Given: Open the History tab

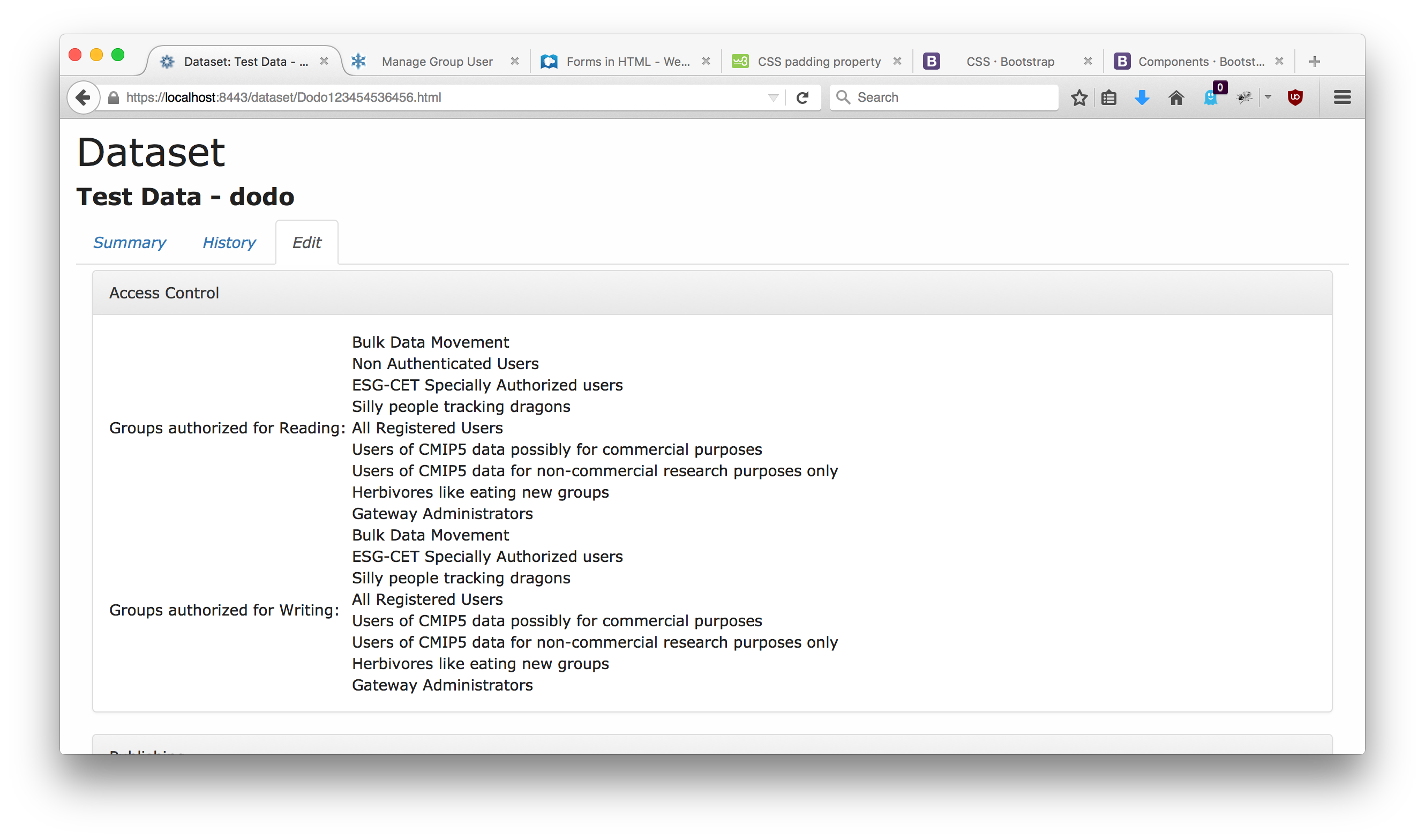Looking at the screenshot, I should coord(229,242).
